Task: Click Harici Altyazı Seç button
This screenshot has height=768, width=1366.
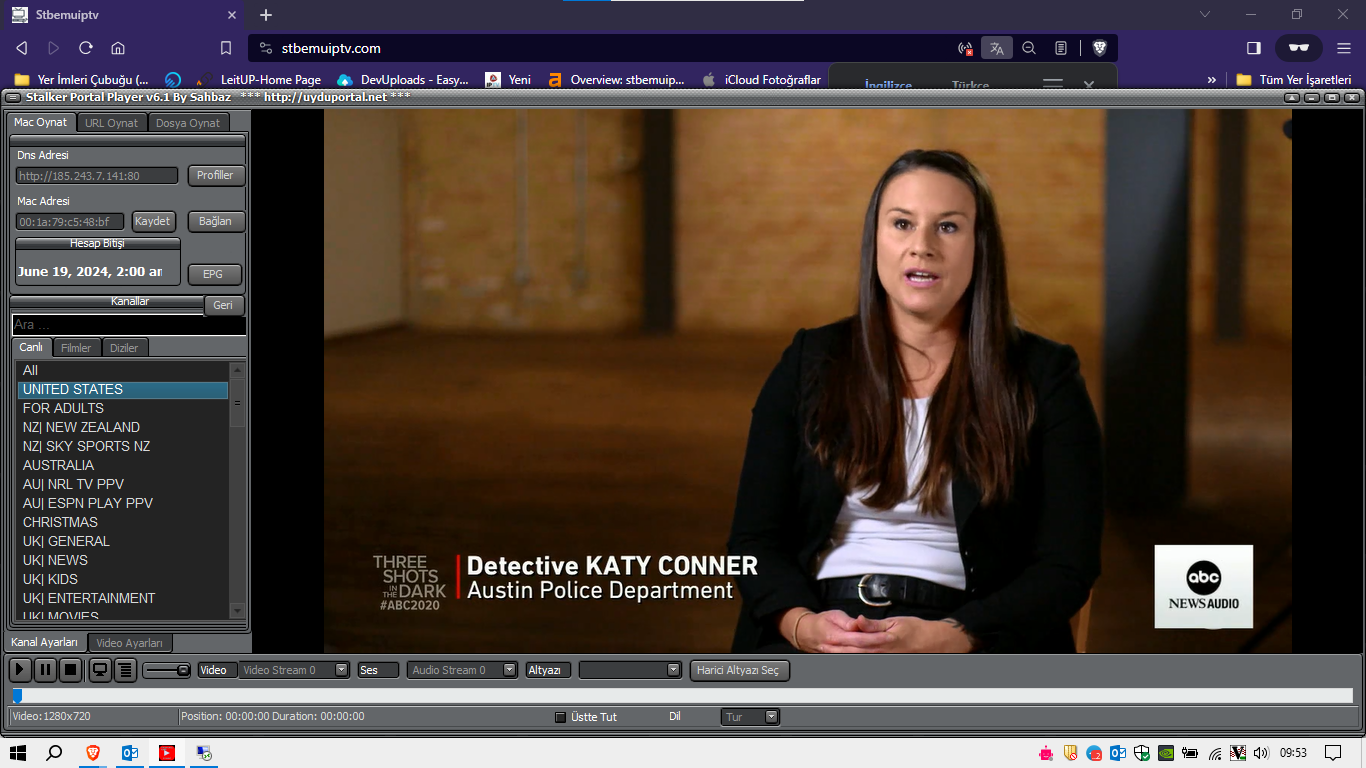Action: coord(739,670)
